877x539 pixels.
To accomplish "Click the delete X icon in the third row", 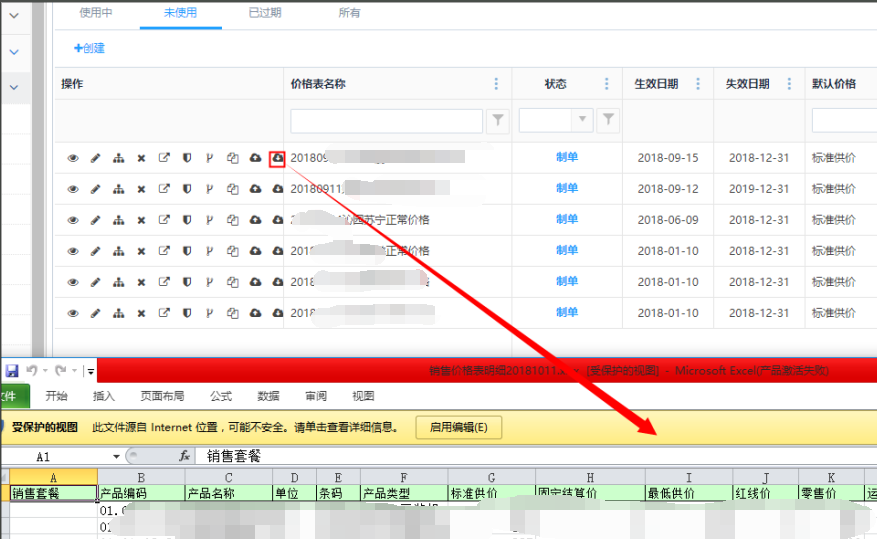I will click(141, 220).
